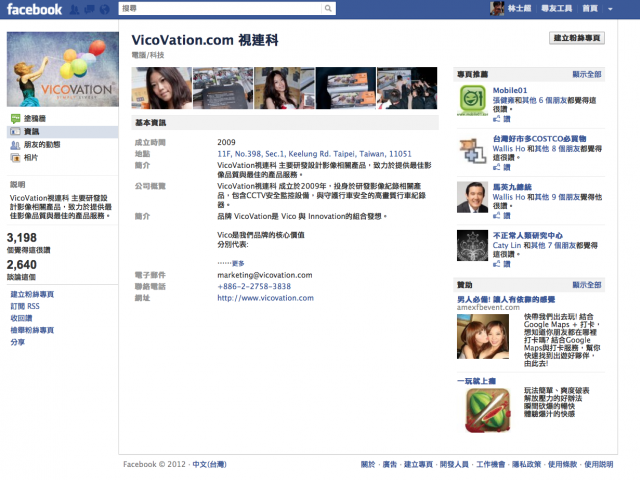Image resolution: width=640 pixels, height=480 pixels.
Task: Select 朋友的動態 in the left sidebar
Action: point(42,144)
